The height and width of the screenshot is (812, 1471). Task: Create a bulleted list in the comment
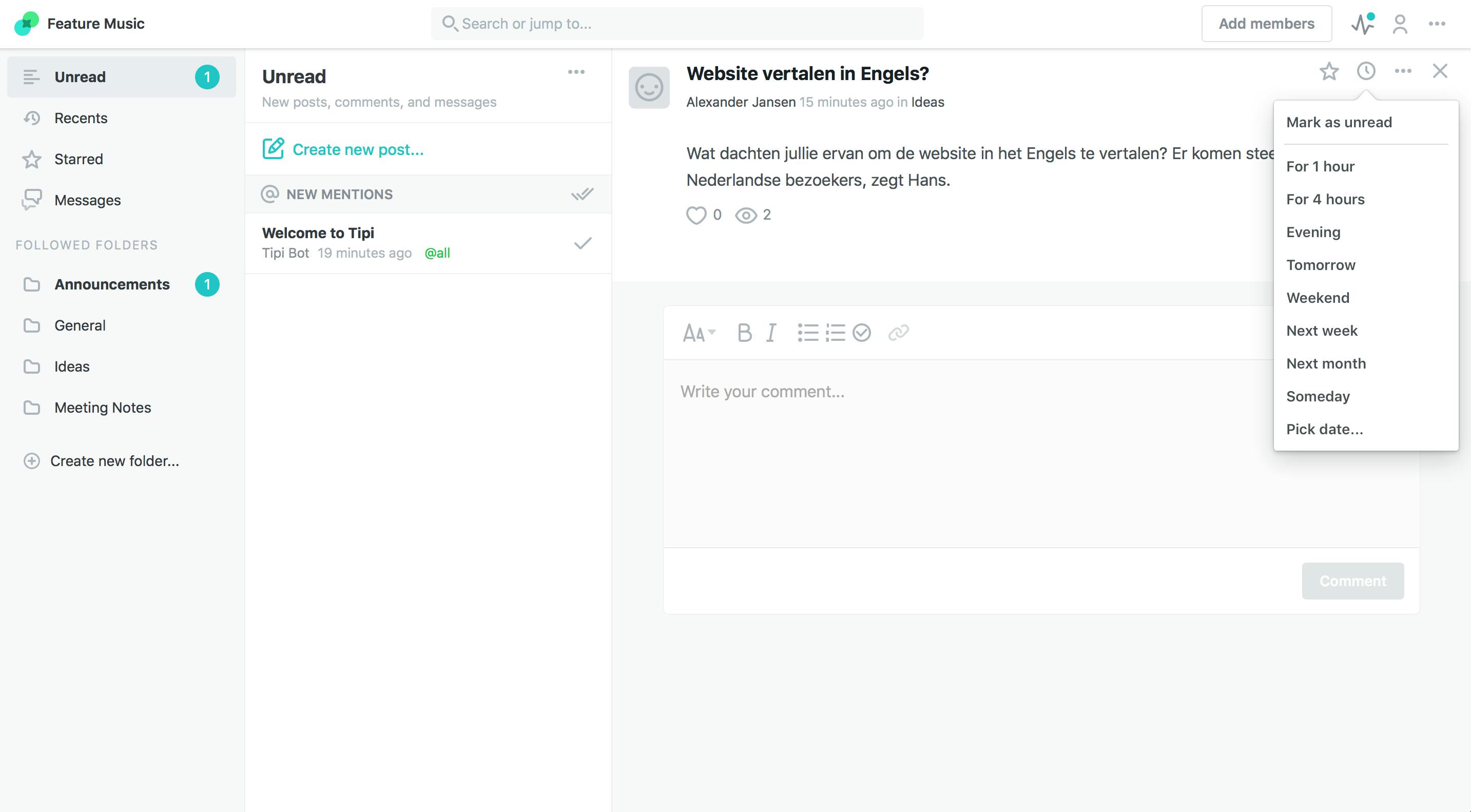tap(807, 332)
